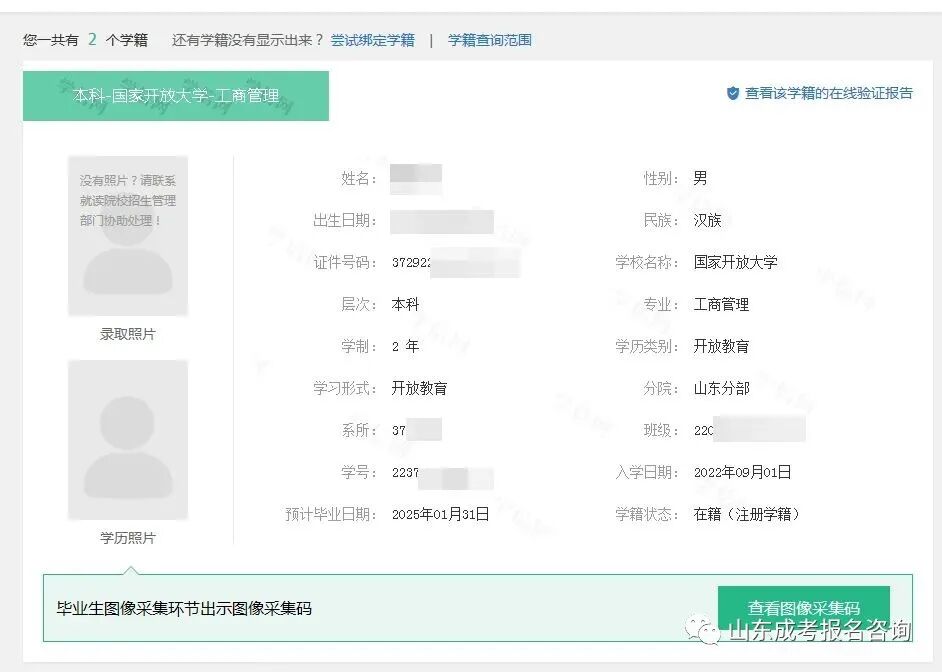Viewport: 942px width, 672px height.
Task: Select the 本科-国家开放大学-工商管理 tab
Action: 176,97
